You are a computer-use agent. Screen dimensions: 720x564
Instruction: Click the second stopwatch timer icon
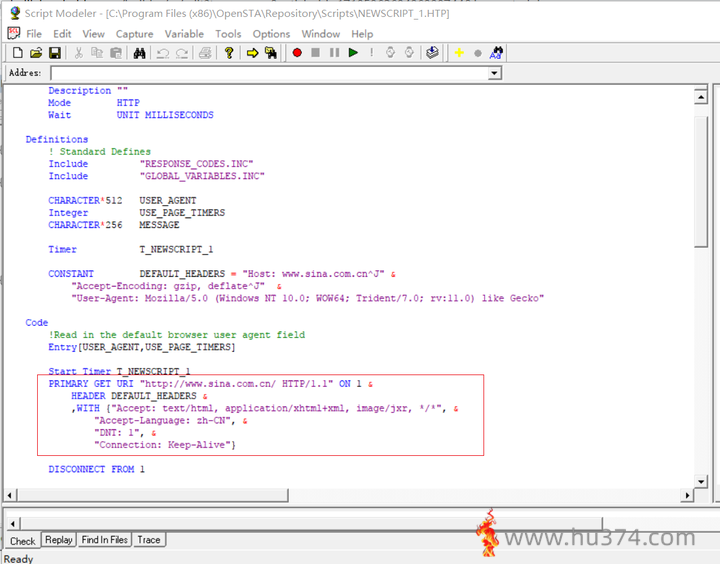coord(409,53)
